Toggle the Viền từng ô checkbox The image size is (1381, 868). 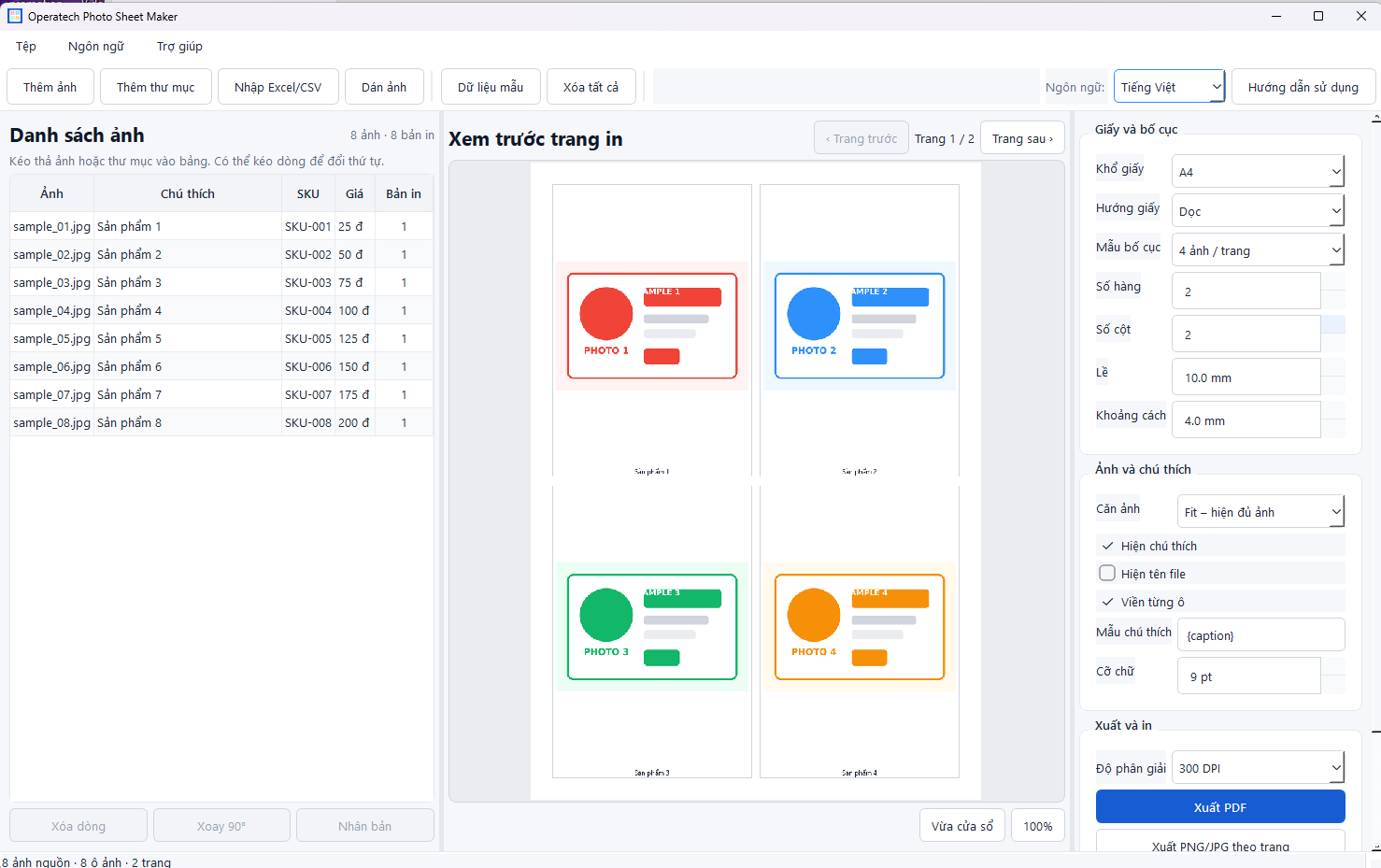point(1108,602)
